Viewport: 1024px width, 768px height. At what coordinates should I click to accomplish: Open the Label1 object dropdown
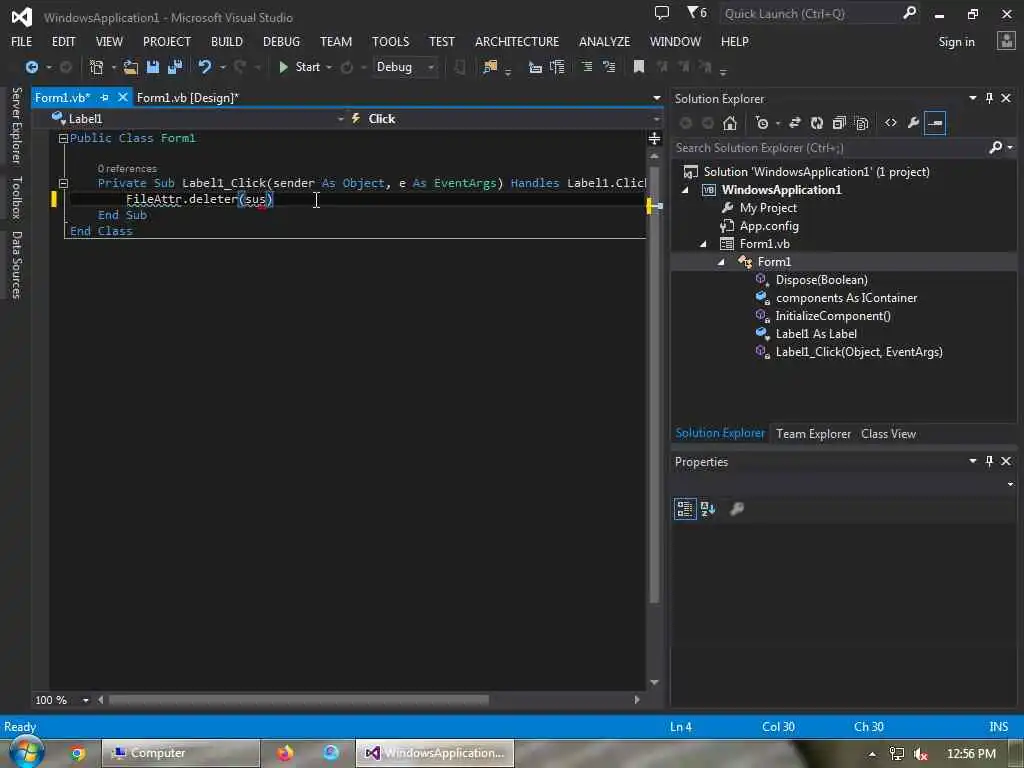pyautogui.click(x=341, y=119)
